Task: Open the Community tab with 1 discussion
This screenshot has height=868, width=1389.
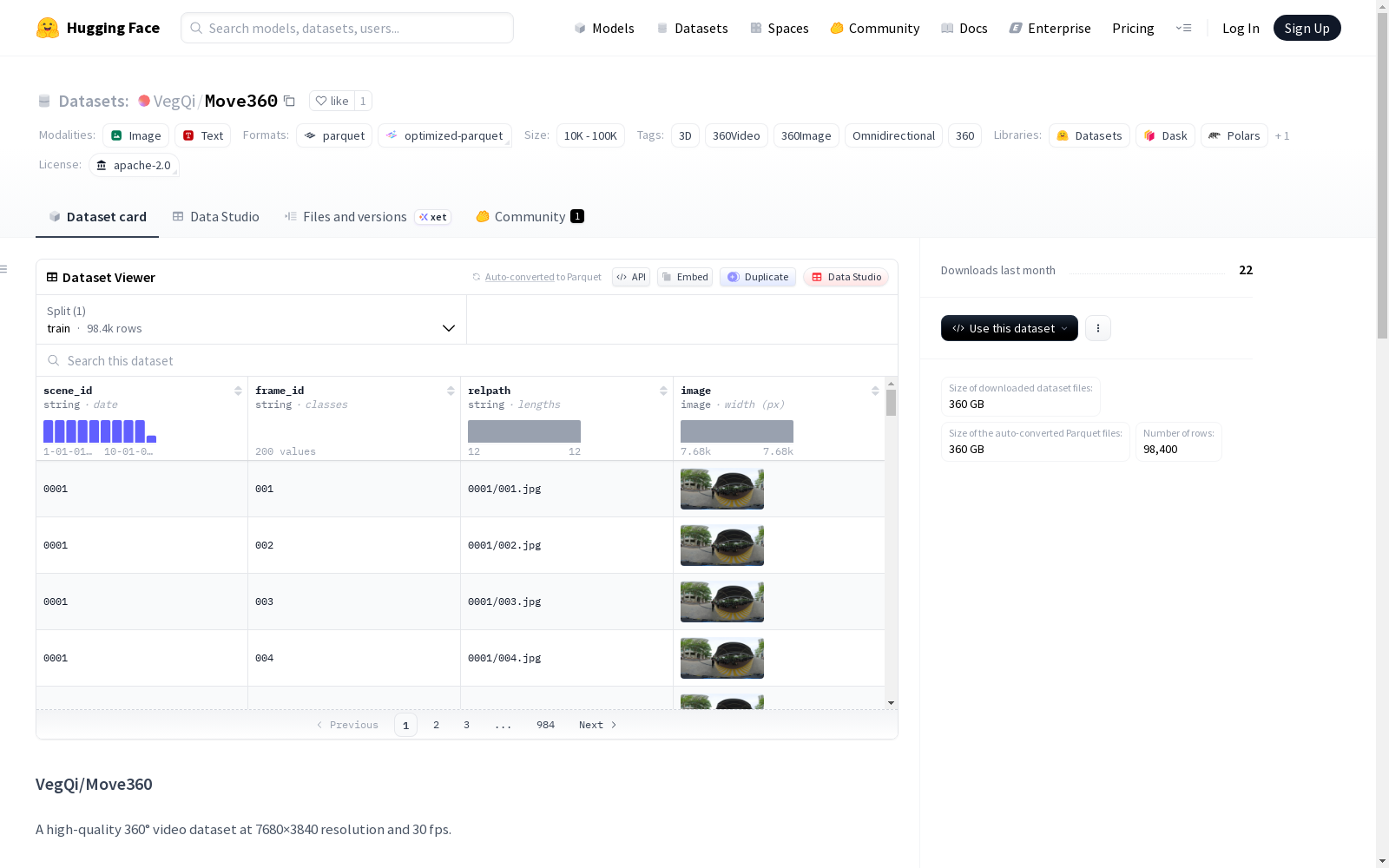Action: [x=530, y=217]
